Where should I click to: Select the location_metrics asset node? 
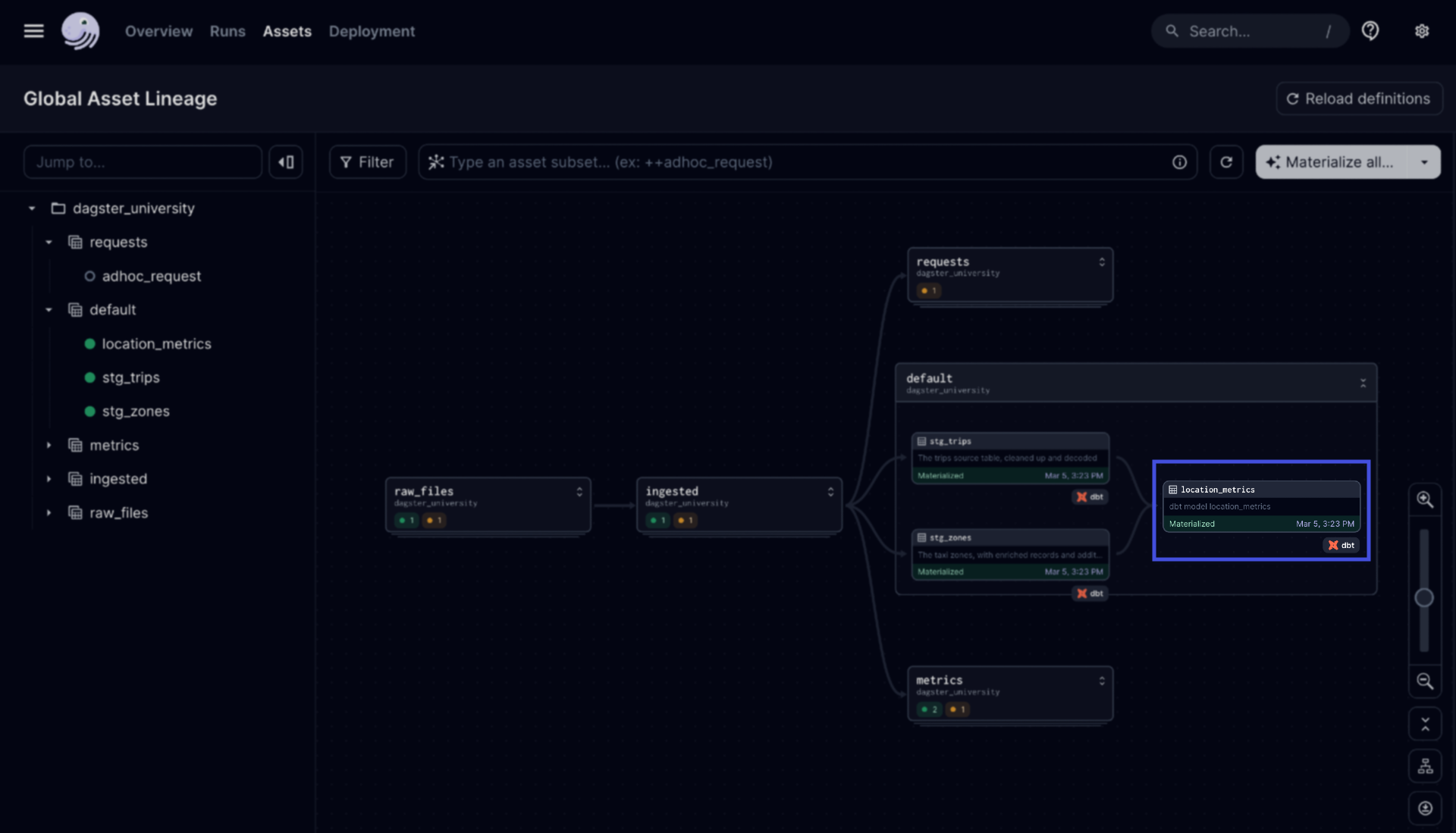pyautogui.click(x=1261, y=506)
